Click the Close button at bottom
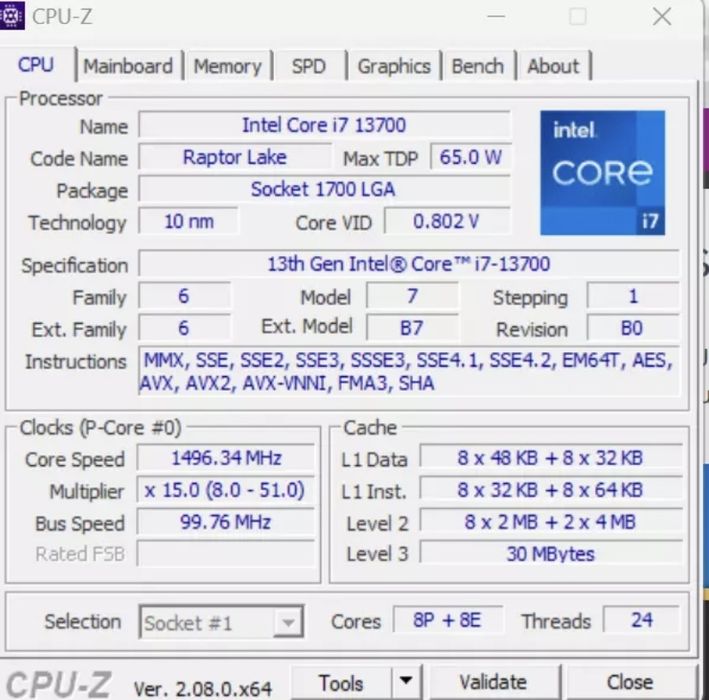This screenshot has width=709, height=700. coord(630,682)
